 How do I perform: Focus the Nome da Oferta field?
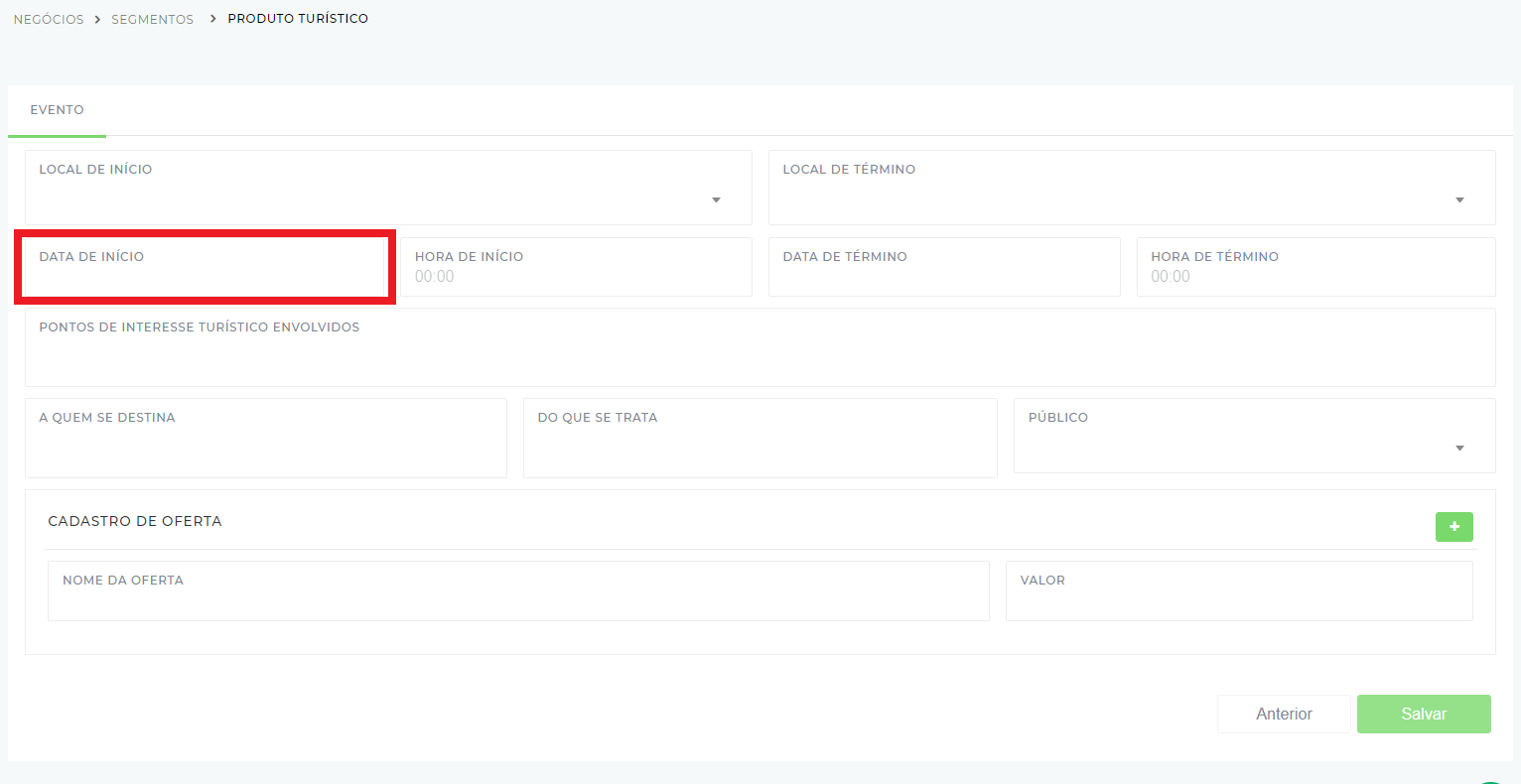coord(518,591)
